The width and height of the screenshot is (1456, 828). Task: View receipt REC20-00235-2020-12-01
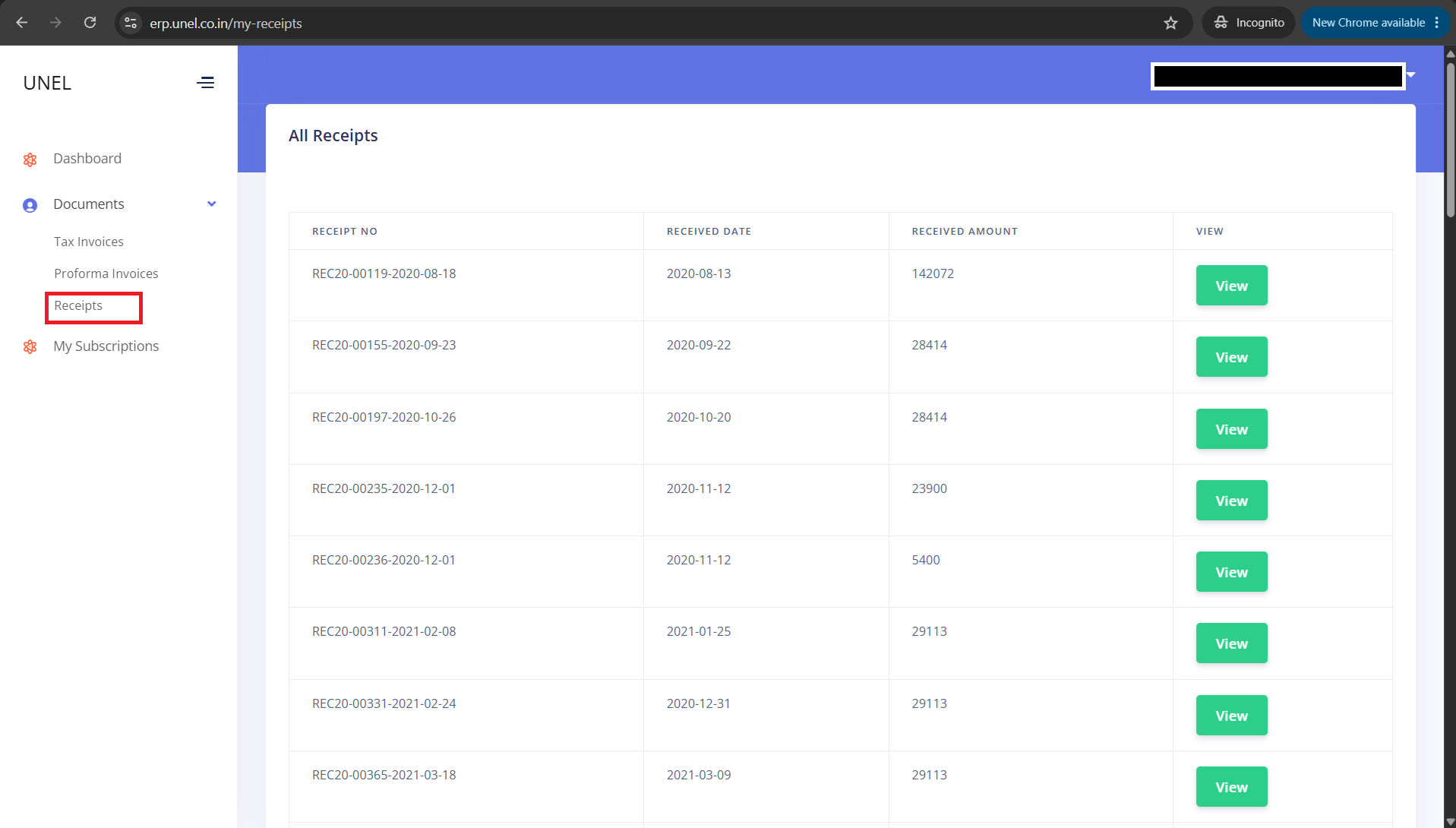1231,501
